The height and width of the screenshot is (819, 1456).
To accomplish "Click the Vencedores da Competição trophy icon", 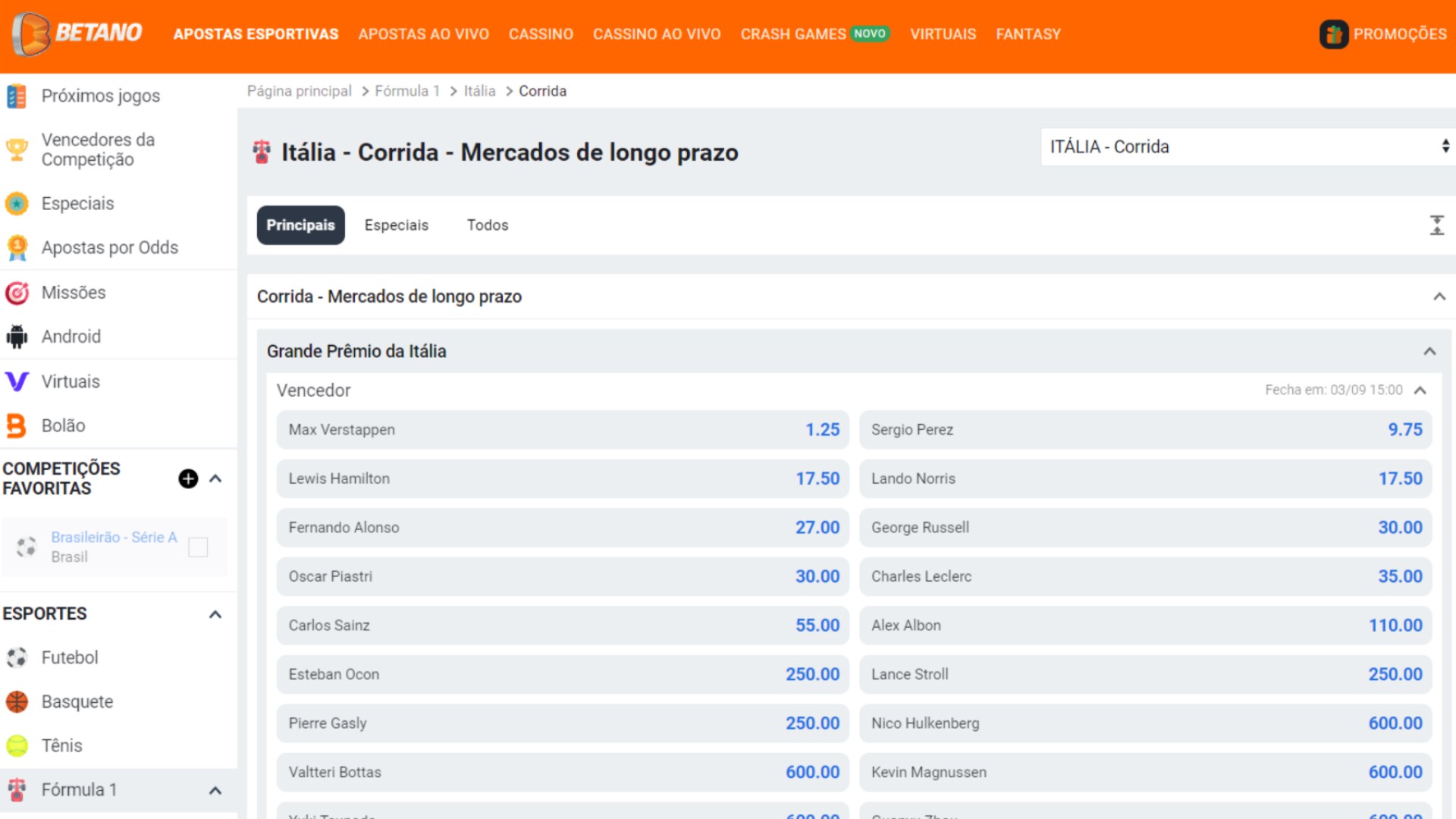I will tap(17, 149).
